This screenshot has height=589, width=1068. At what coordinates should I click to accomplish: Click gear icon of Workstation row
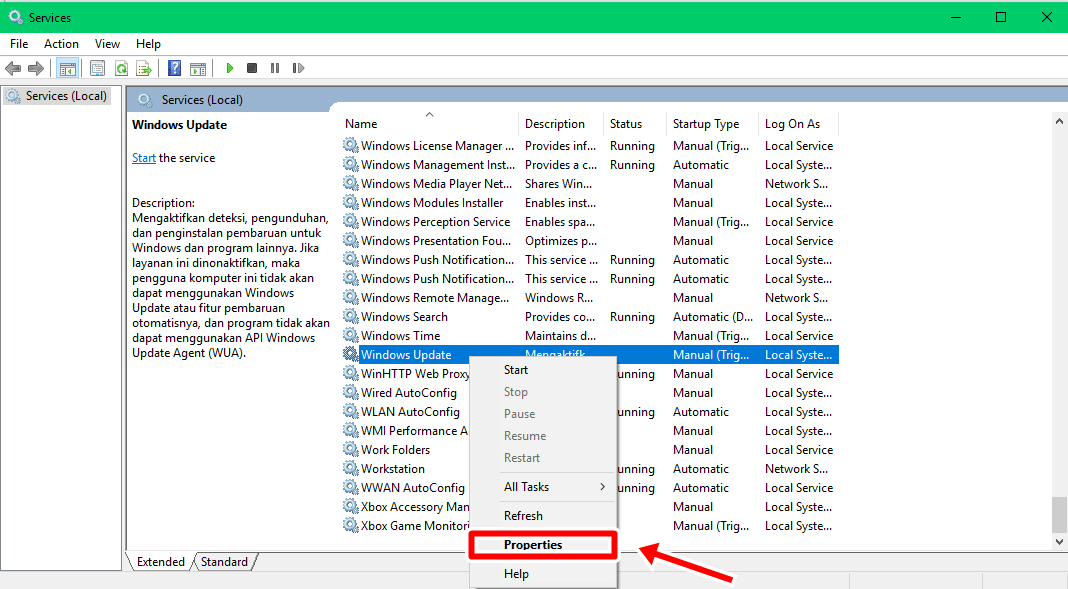pyautogui.click(x=350, y=468)
